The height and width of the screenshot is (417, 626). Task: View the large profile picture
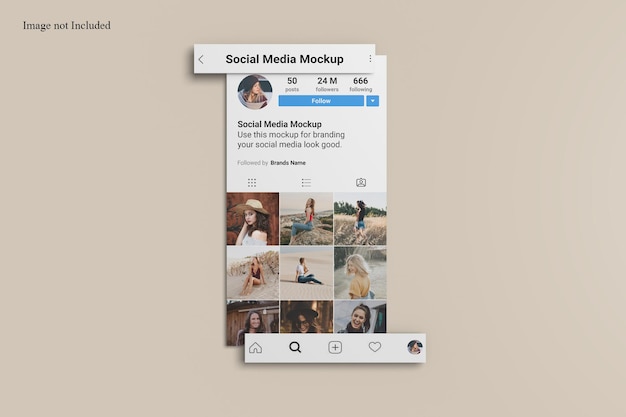pos(255,92)
